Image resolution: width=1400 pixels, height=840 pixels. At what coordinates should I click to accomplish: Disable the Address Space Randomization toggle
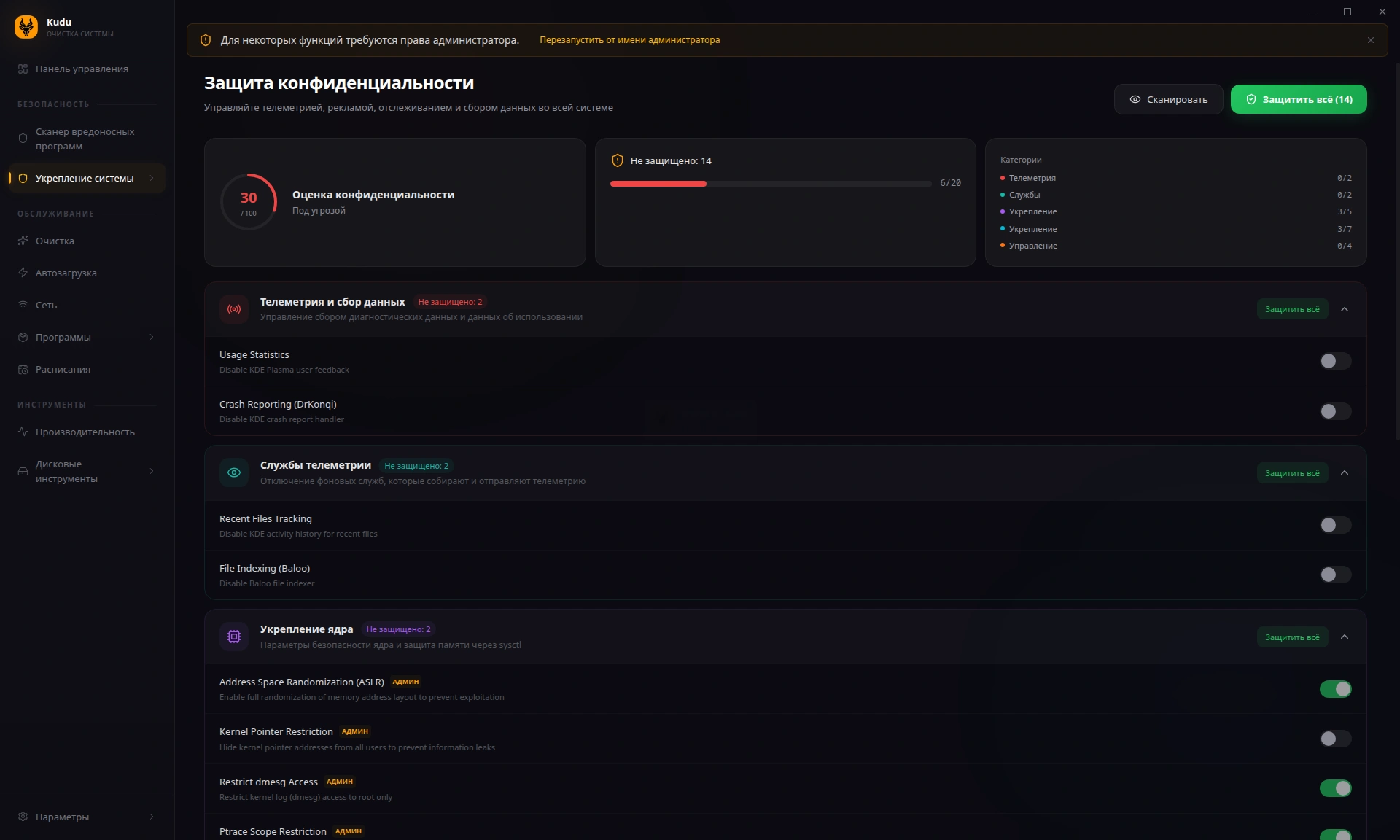(1335, 689)
